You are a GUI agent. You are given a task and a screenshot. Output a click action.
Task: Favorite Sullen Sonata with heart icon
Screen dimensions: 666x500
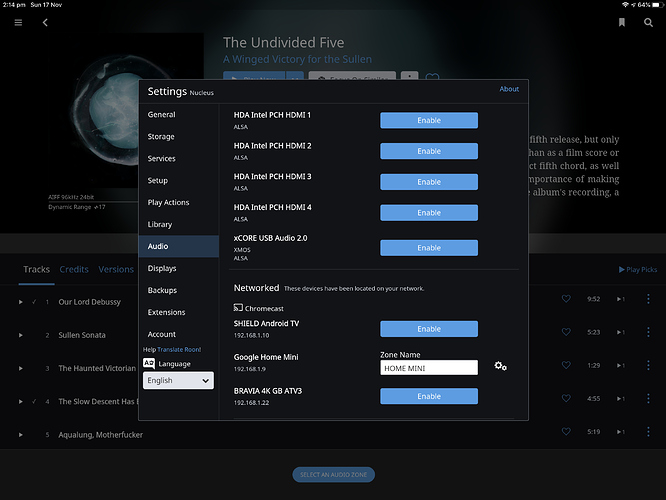(x=566, y=332)
